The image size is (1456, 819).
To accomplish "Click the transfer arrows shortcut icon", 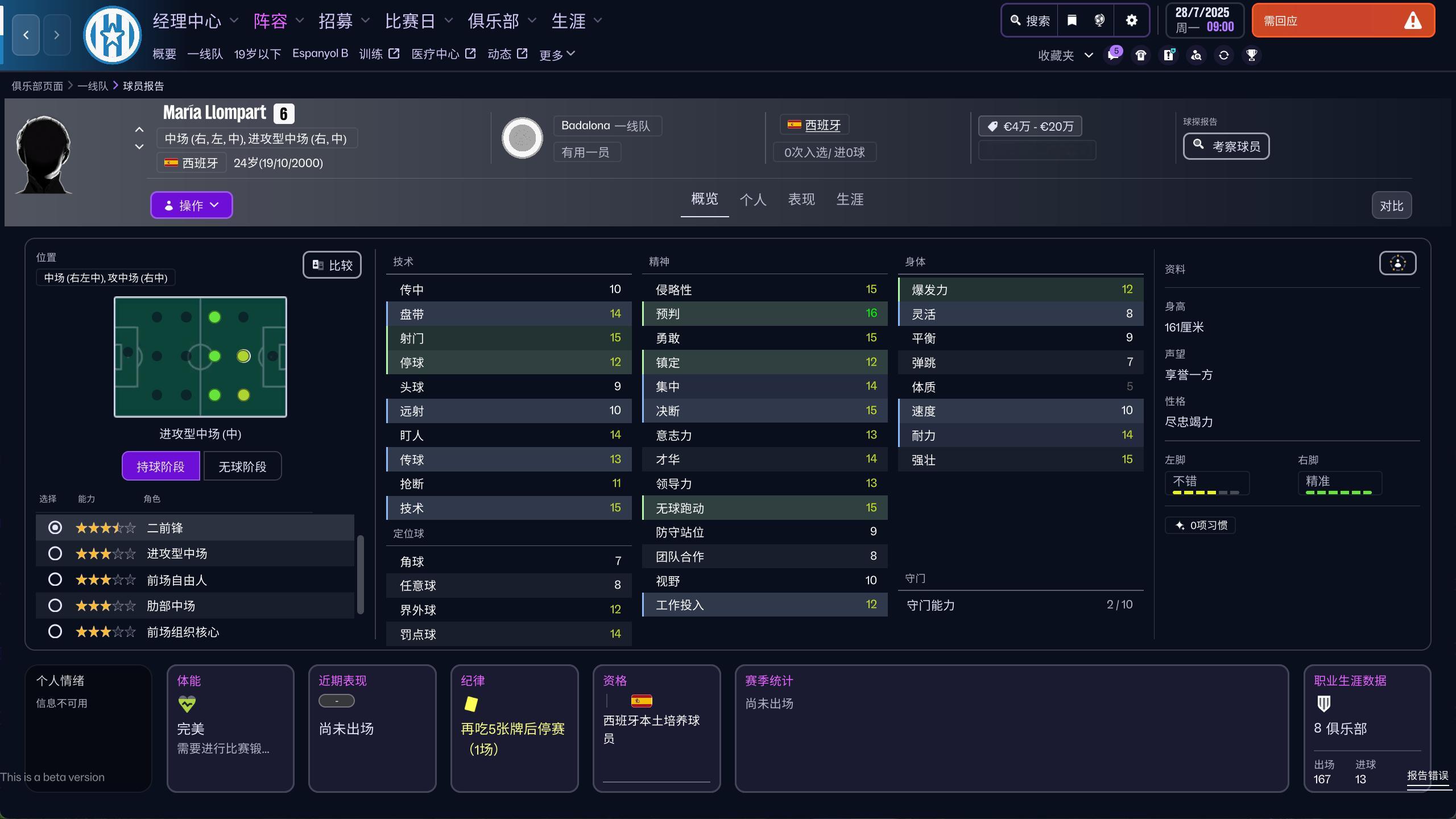I will (1224, 55).
